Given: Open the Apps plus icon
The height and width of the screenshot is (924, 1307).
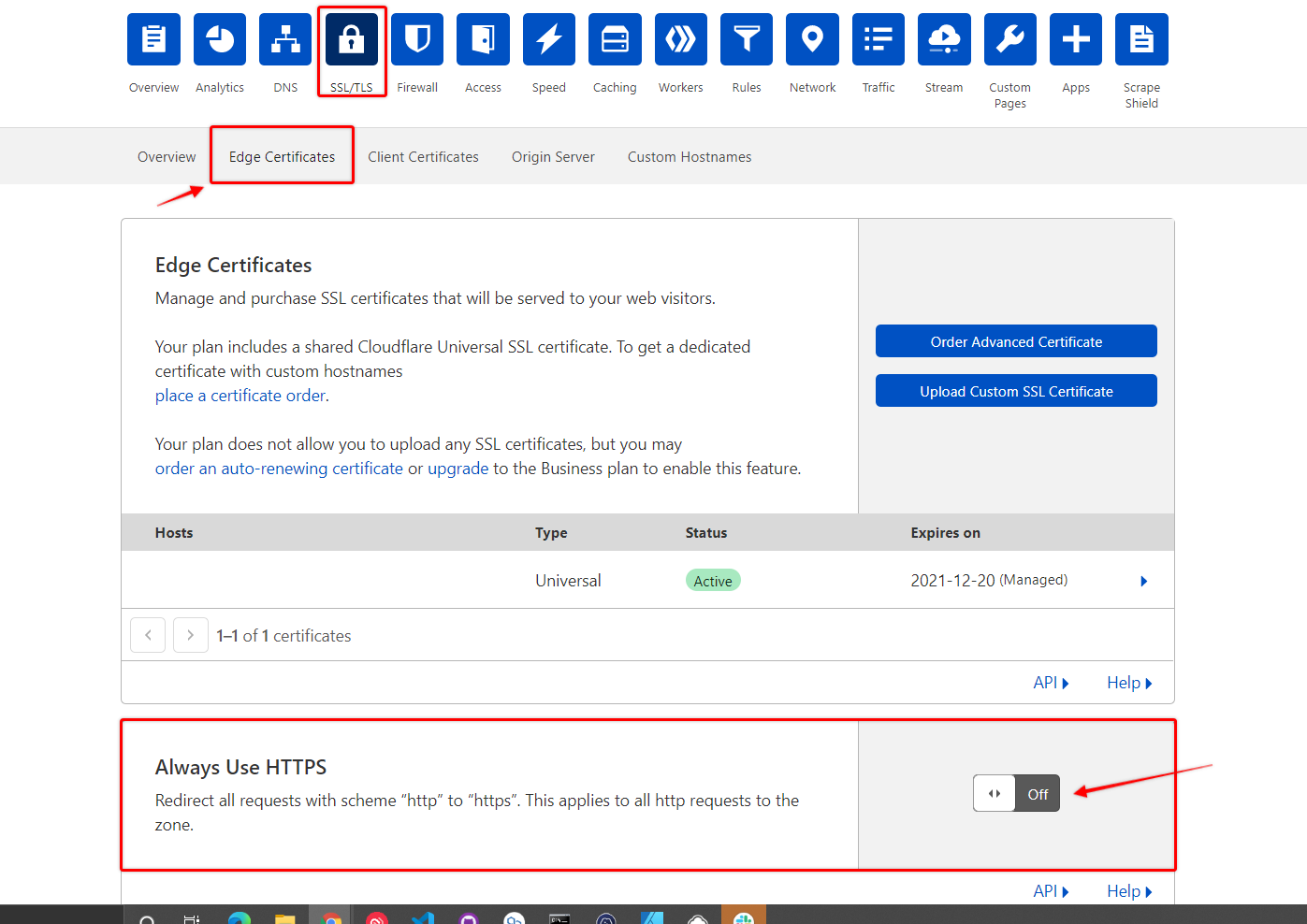Looking at the screenshot, I should [x=1076, y=39].
